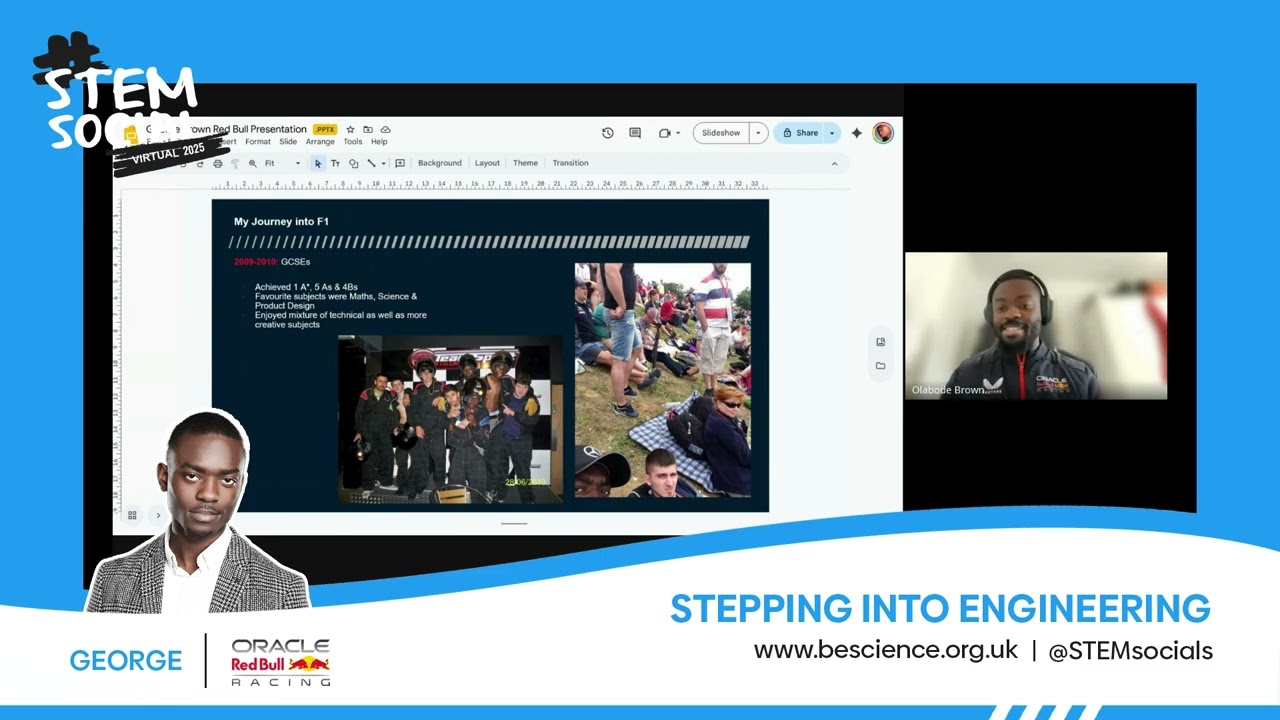This screenshot has width=1280, height=720.
Task: Click the Layout button
Action: (x=487, y=163)
